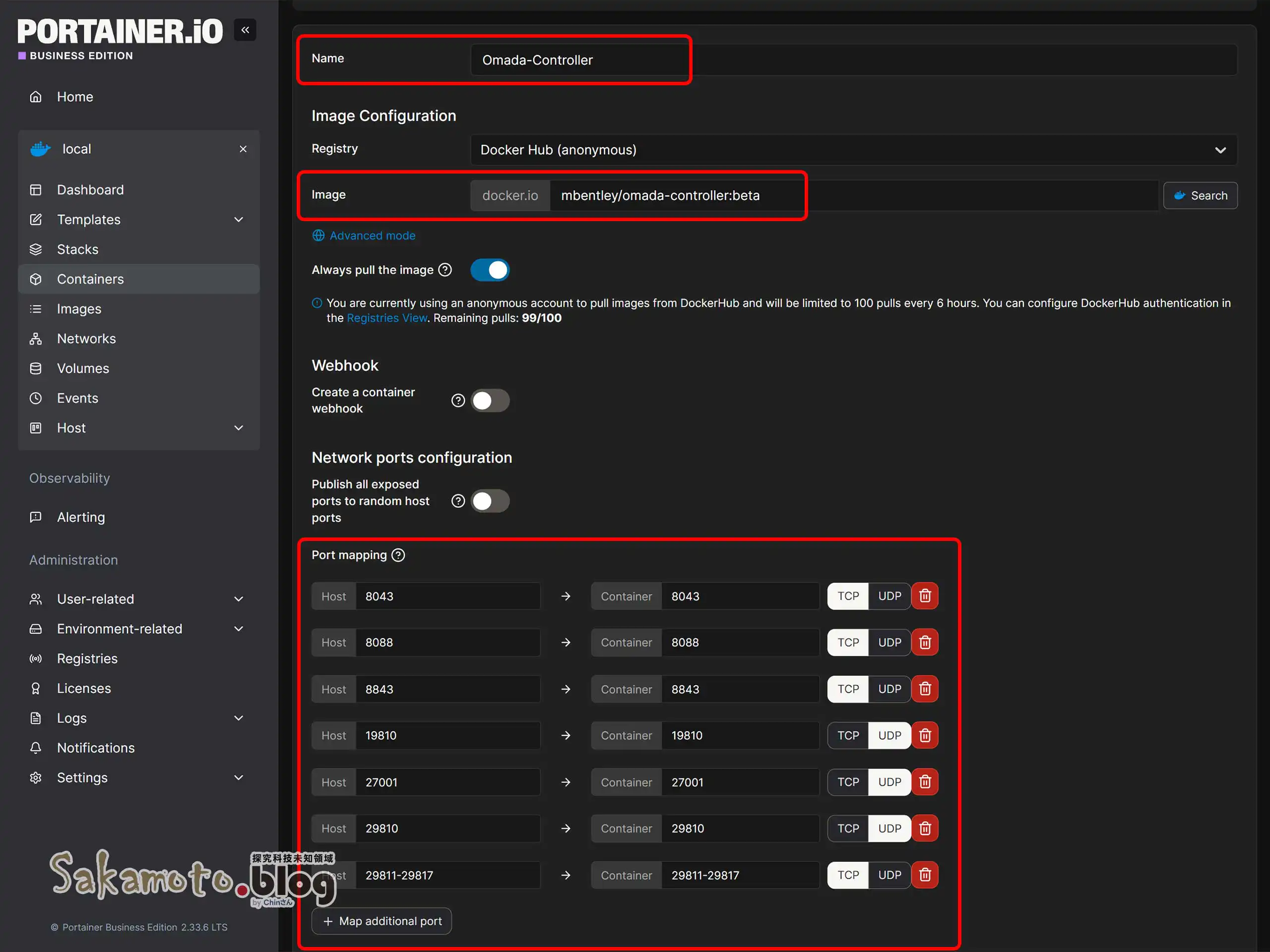Open the Registries View link
1270x952 pixels.
(x=387, y=318)
